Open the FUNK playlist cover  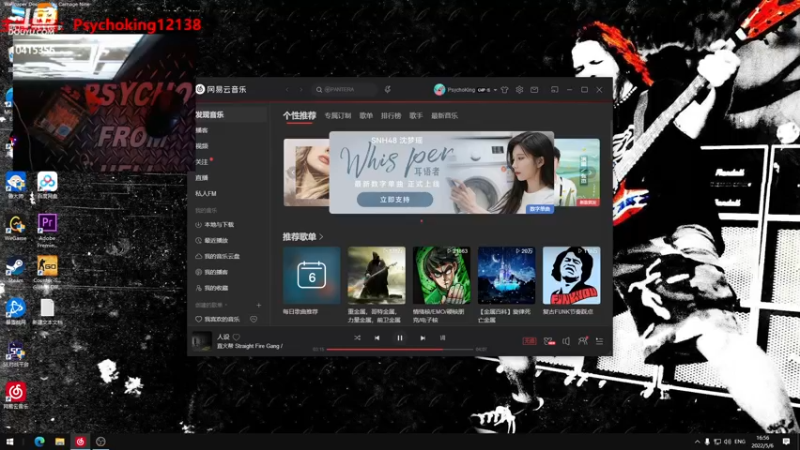tap(571, 276)
